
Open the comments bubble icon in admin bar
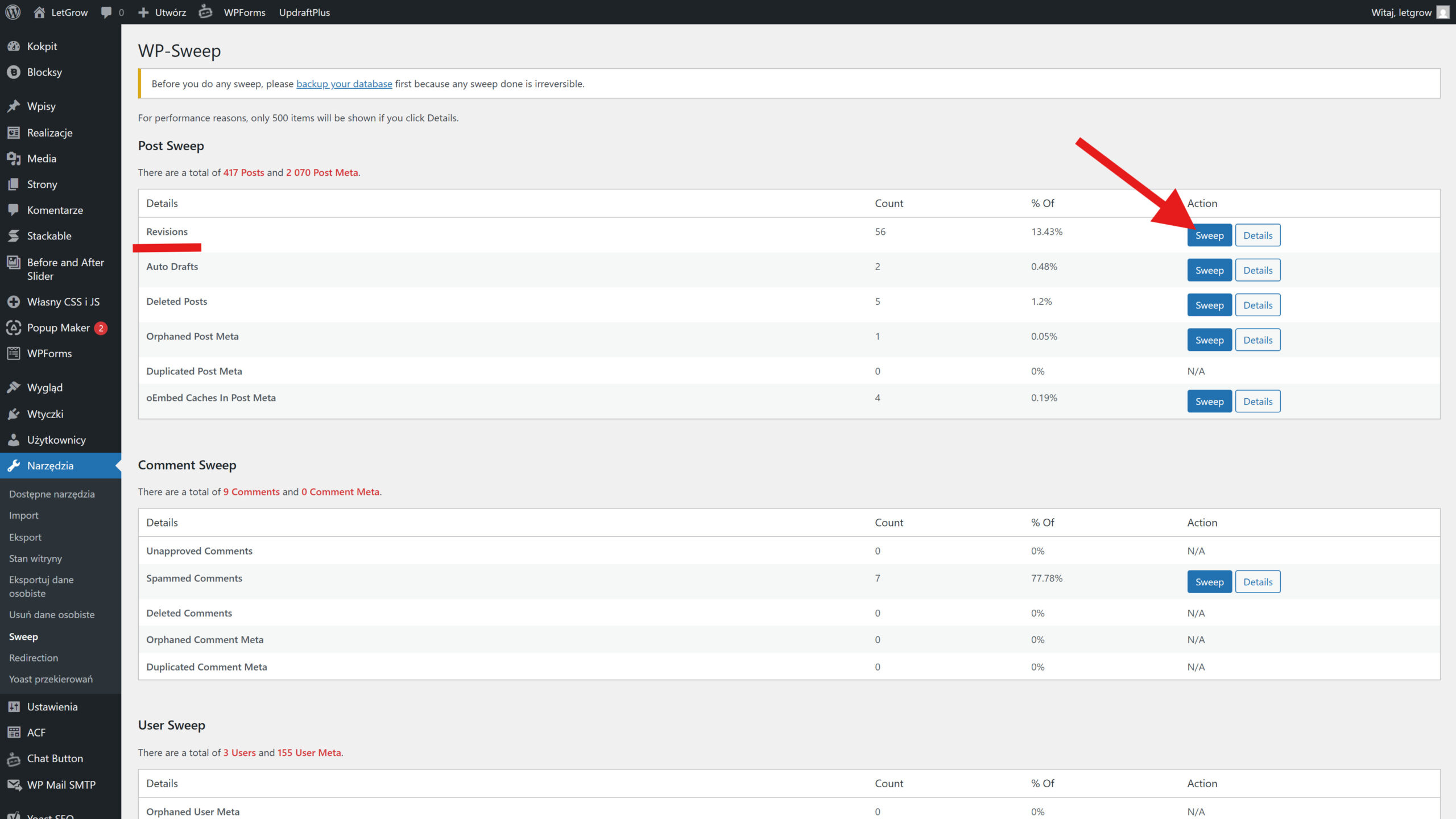(x=106, y=12)
